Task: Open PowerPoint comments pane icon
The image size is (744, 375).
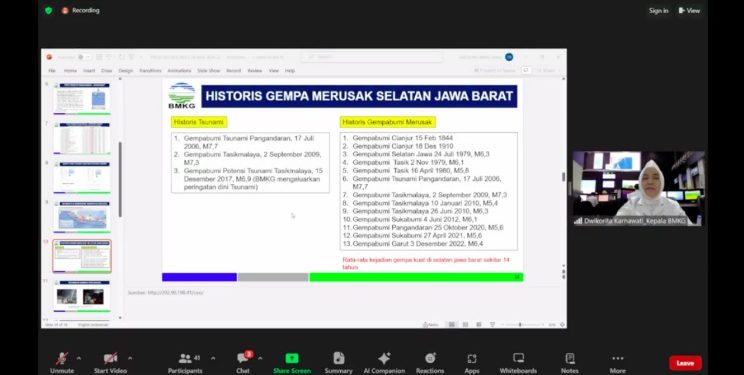Action: click(x=526, y=70)
